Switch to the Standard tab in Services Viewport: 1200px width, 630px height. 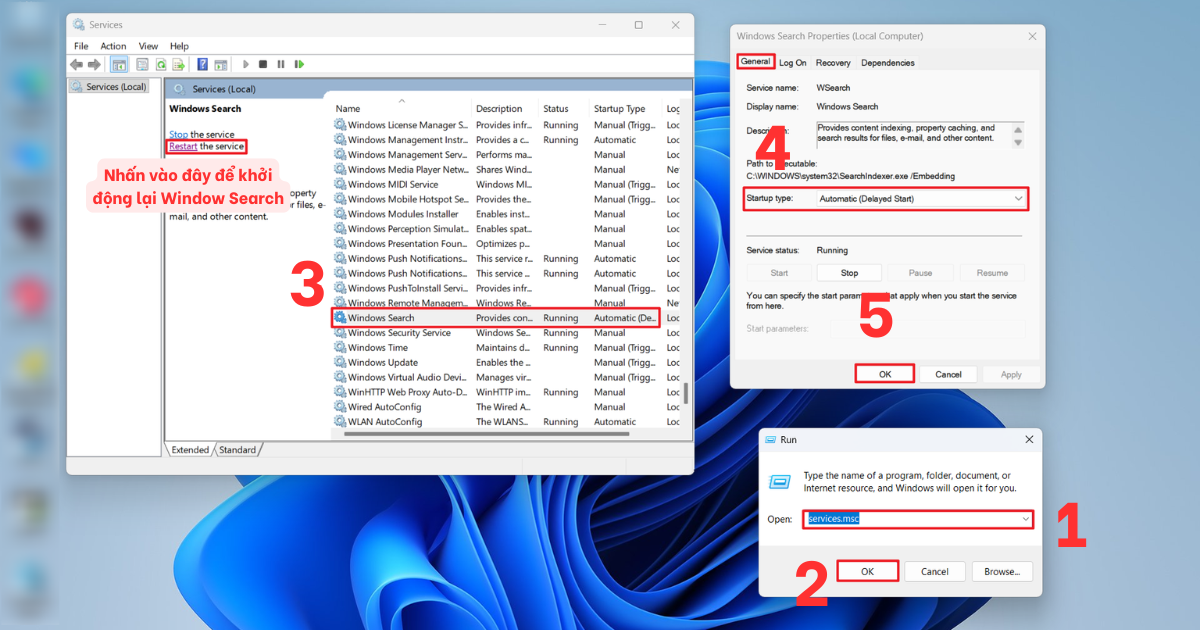pos(236,450)
